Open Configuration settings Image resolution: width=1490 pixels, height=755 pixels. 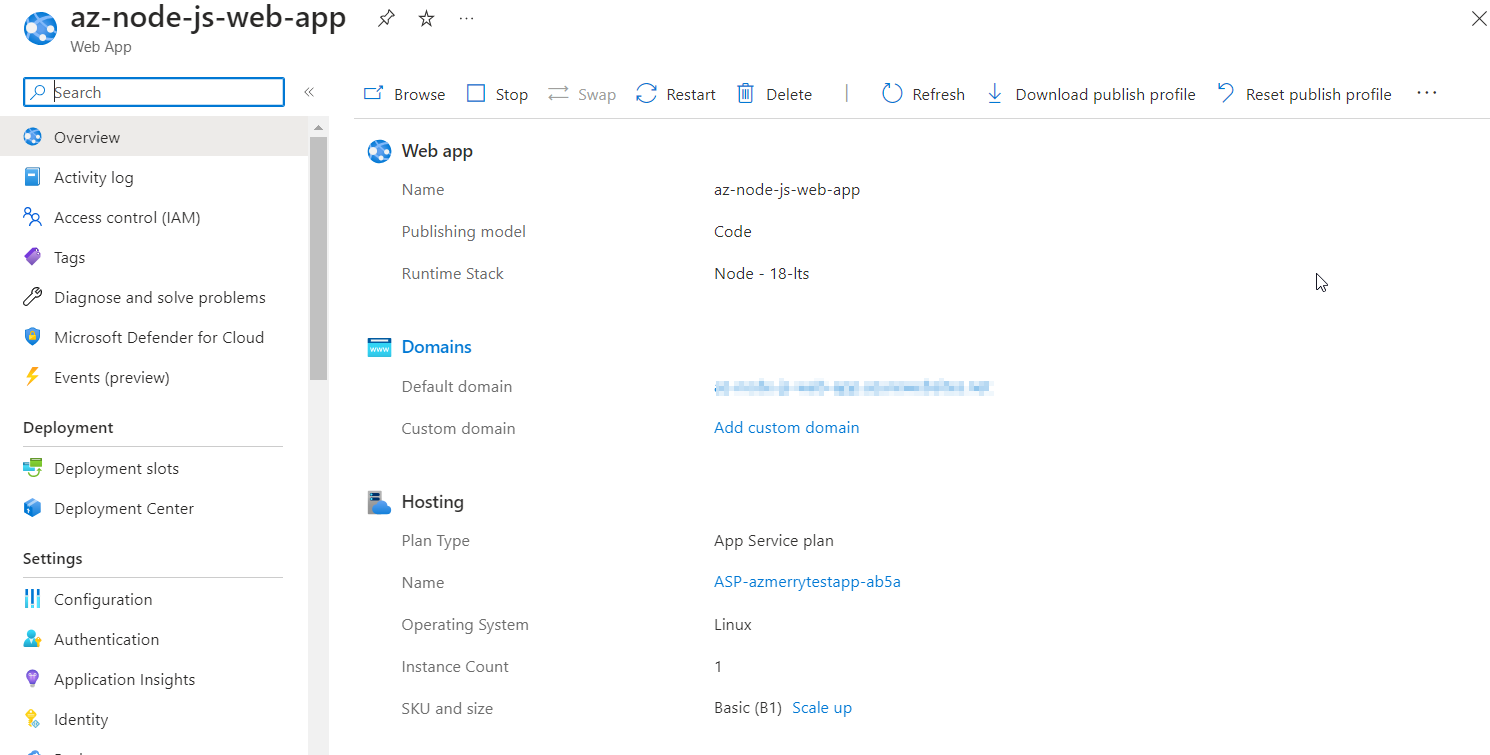pos(154,599)
